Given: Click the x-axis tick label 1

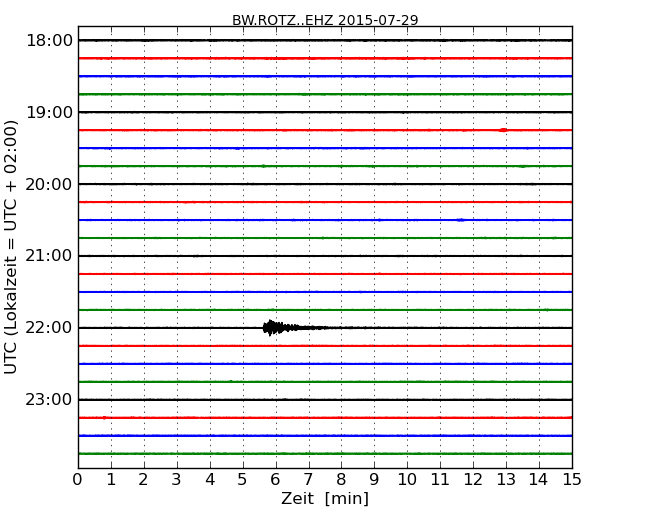Looking at the screenshot, I should click(111, 480).
